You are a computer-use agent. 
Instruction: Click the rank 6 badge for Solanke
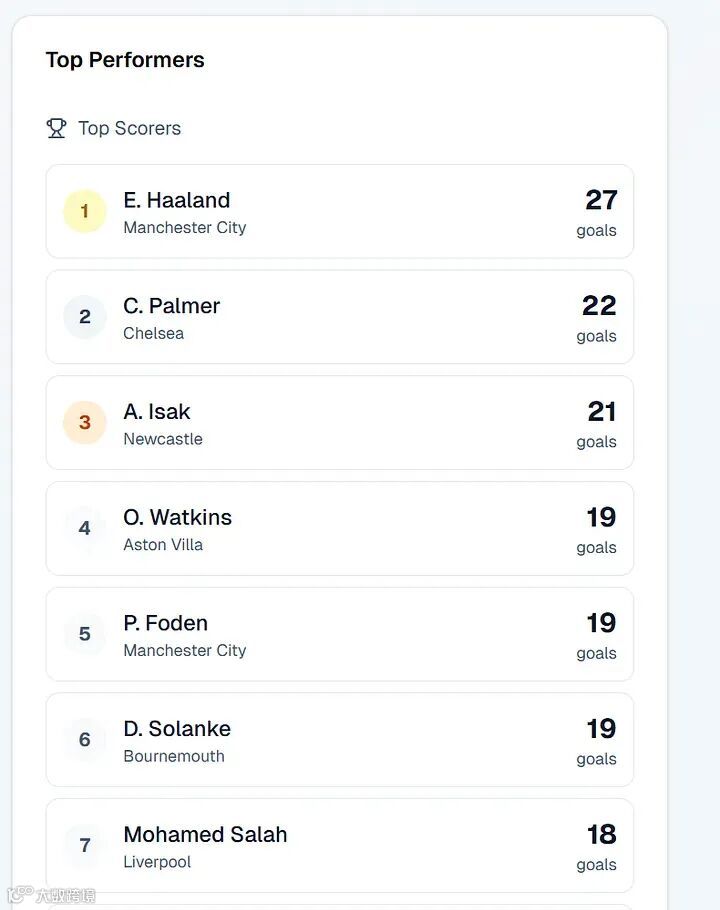(x=85, y=739)
